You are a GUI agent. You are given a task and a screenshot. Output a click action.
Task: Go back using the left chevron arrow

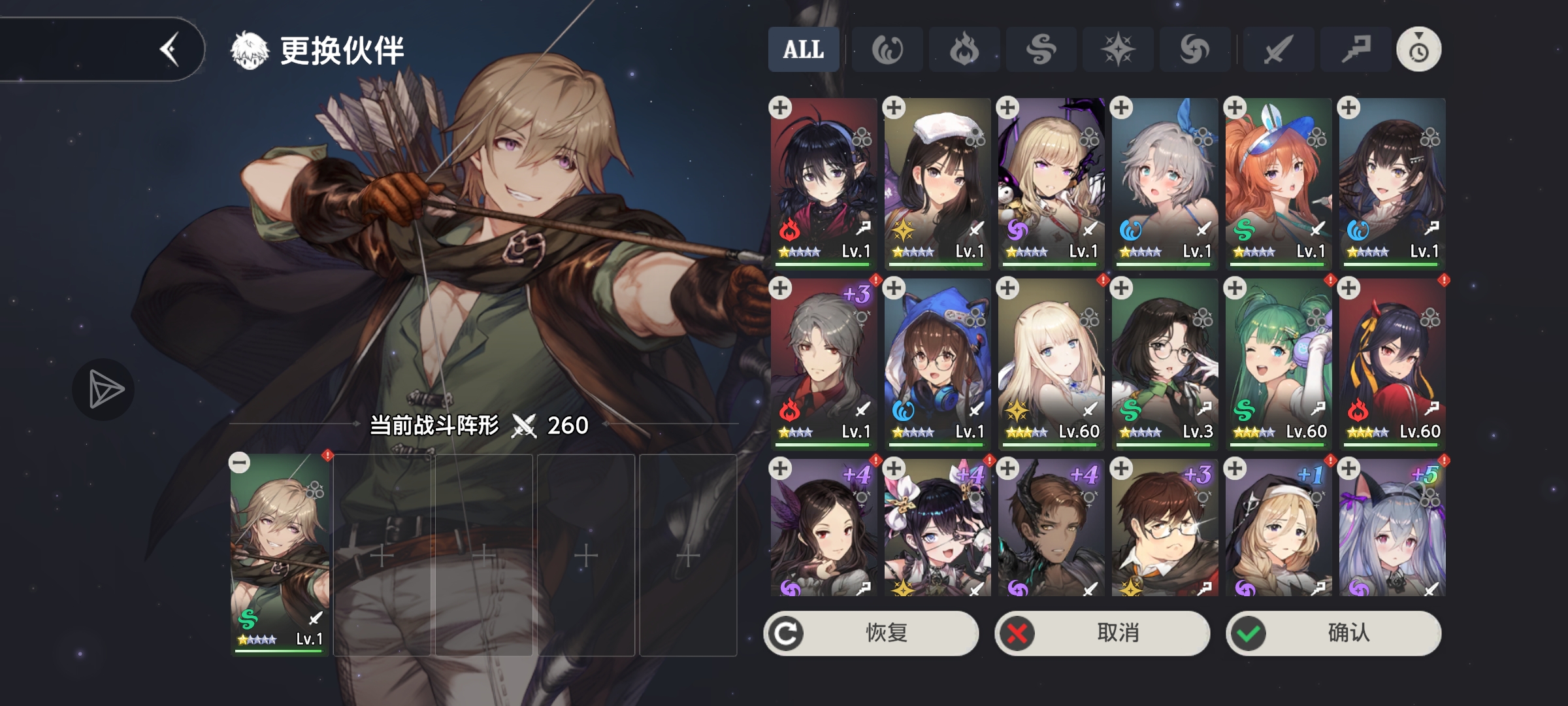point(170,50)
